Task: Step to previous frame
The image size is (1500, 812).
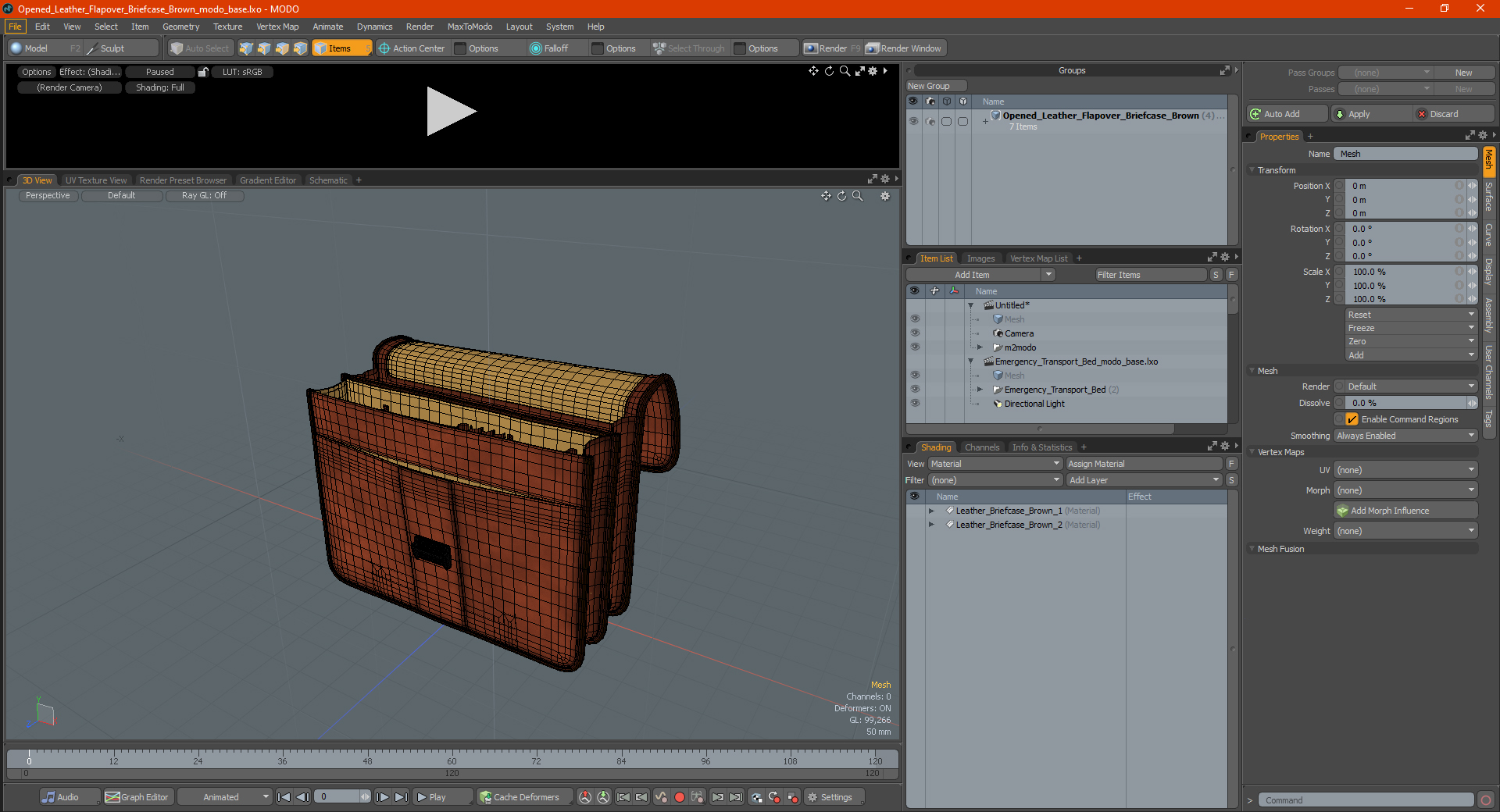Action: coord(303,797)
